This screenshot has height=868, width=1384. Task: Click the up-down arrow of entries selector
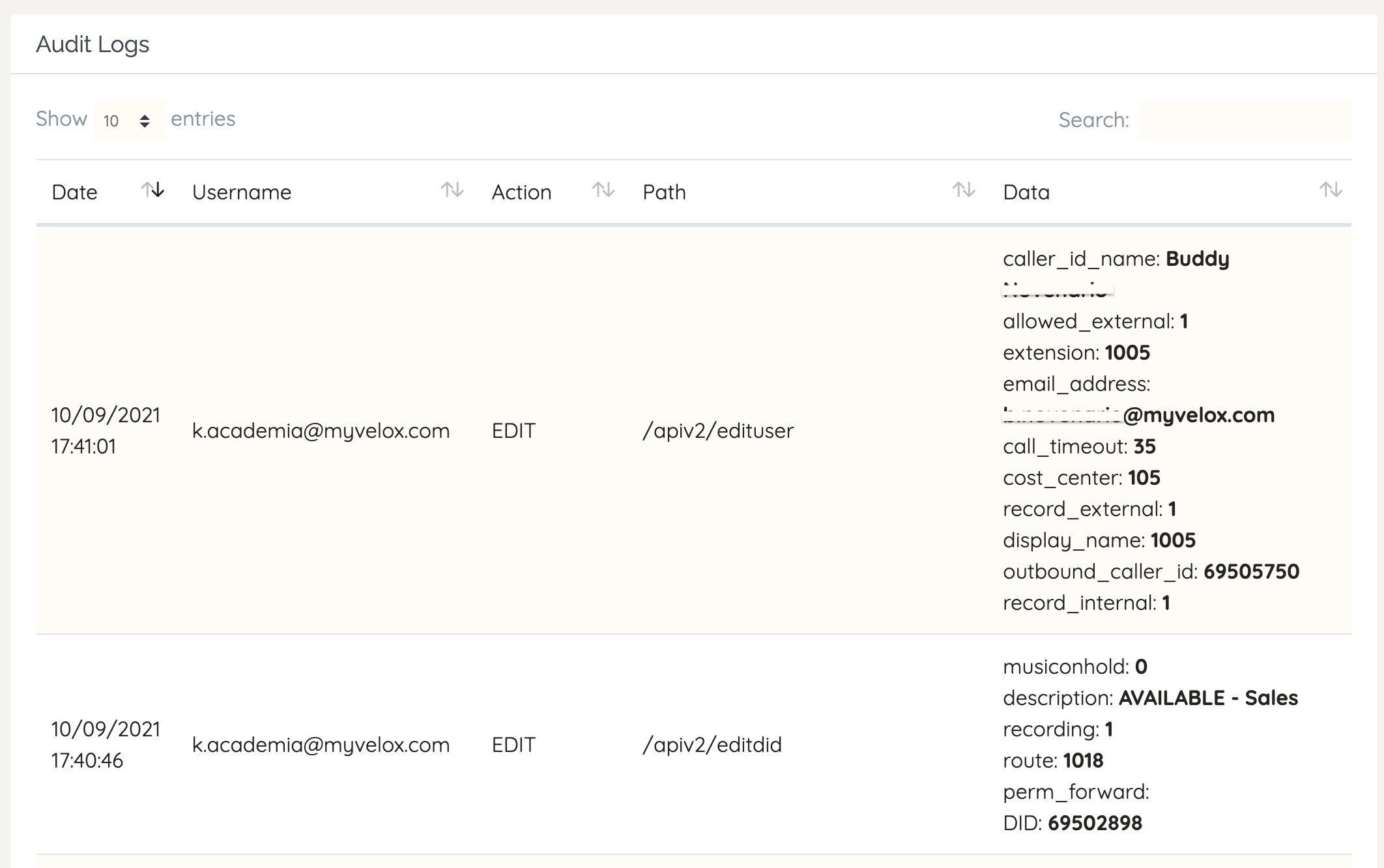click(145, 121)
